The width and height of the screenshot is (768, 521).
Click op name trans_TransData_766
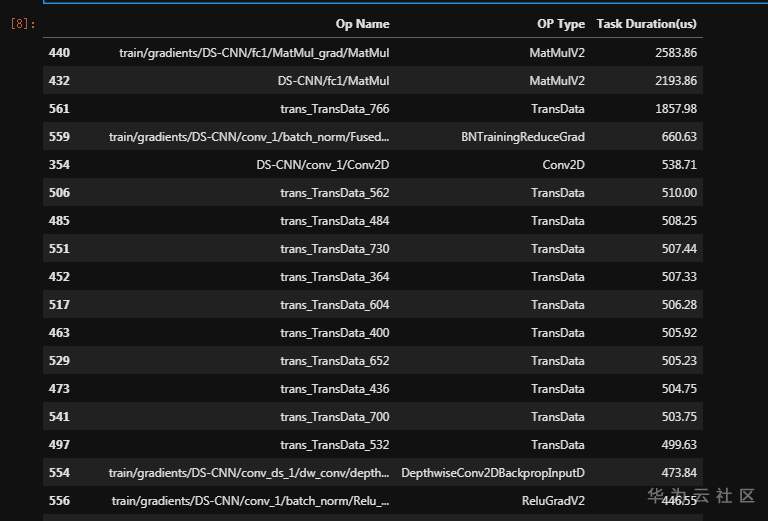click(335, 109)
